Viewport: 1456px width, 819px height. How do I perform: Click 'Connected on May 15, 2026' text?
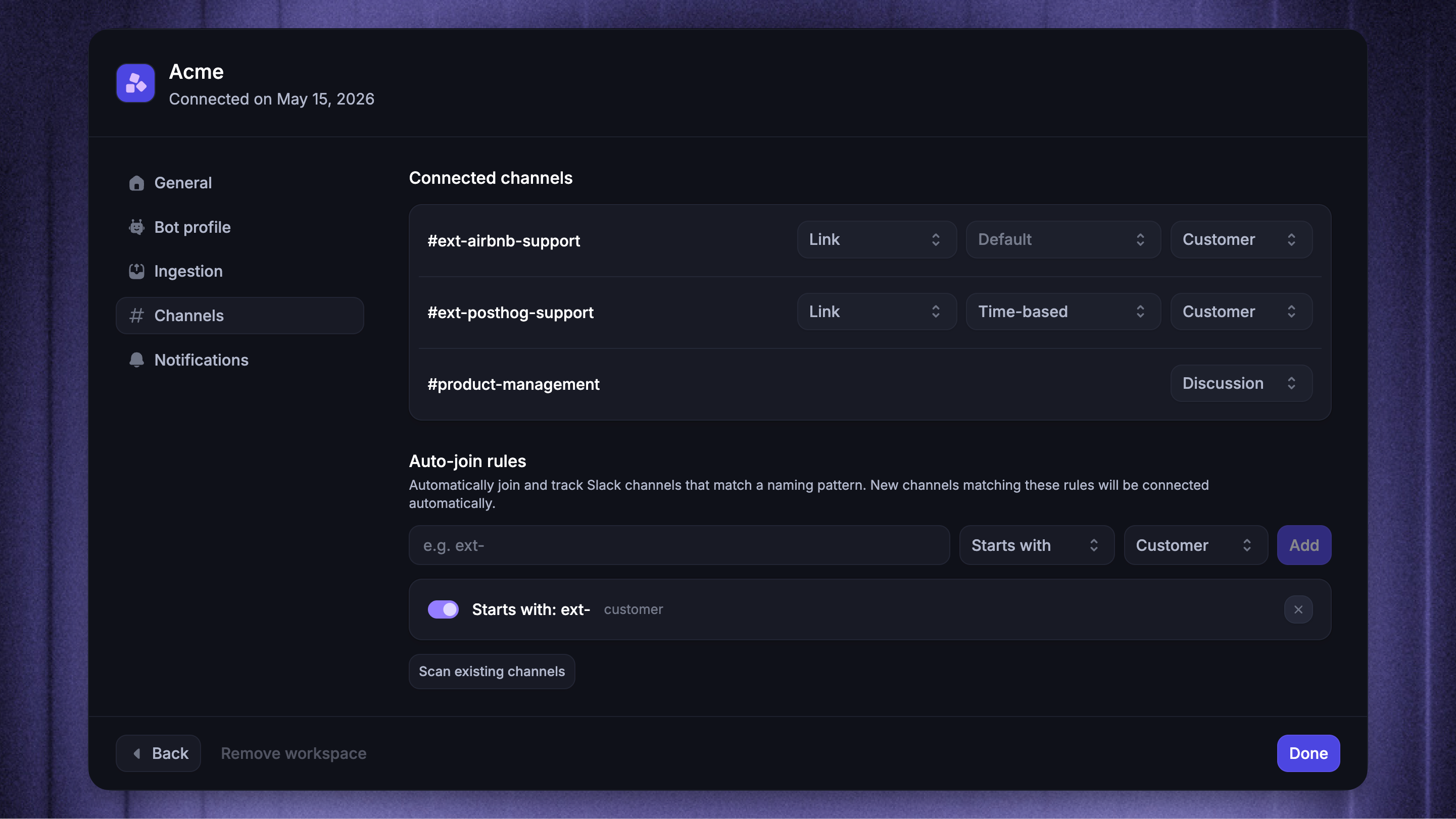[x=271, y=99]
